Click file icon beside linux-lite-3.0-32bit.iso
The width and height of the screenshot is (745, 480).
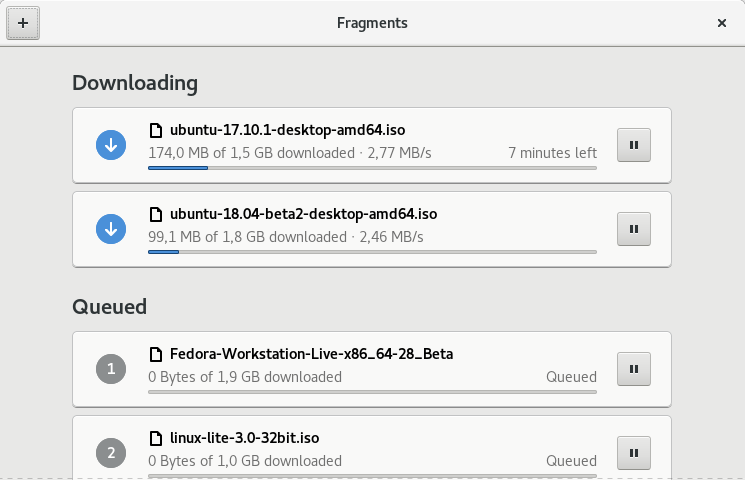(155, 438)
